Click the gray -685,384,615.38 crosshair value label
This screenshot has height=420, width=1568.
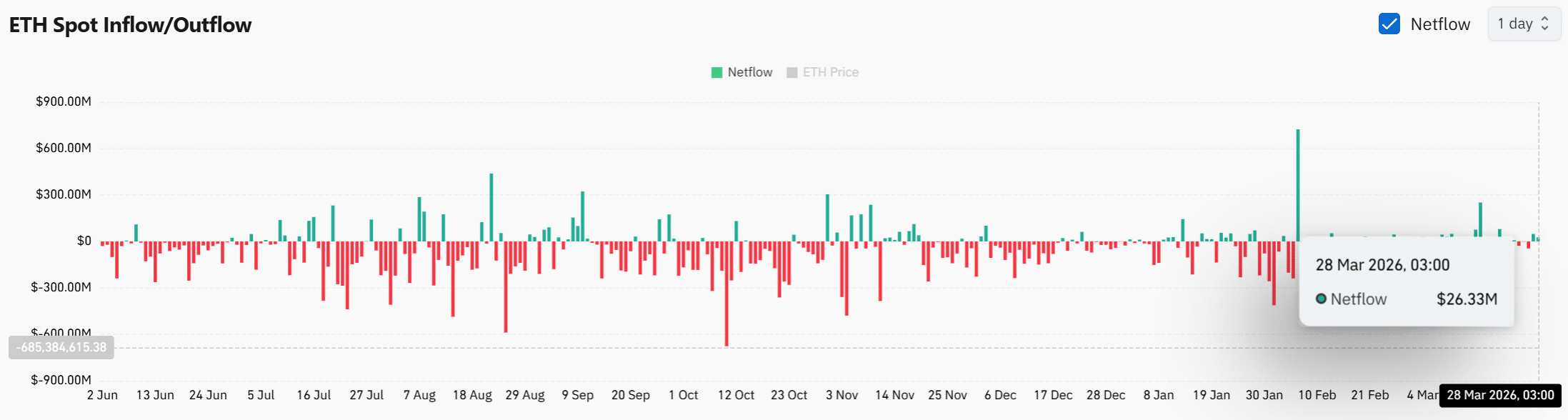(x=61, y=347)
